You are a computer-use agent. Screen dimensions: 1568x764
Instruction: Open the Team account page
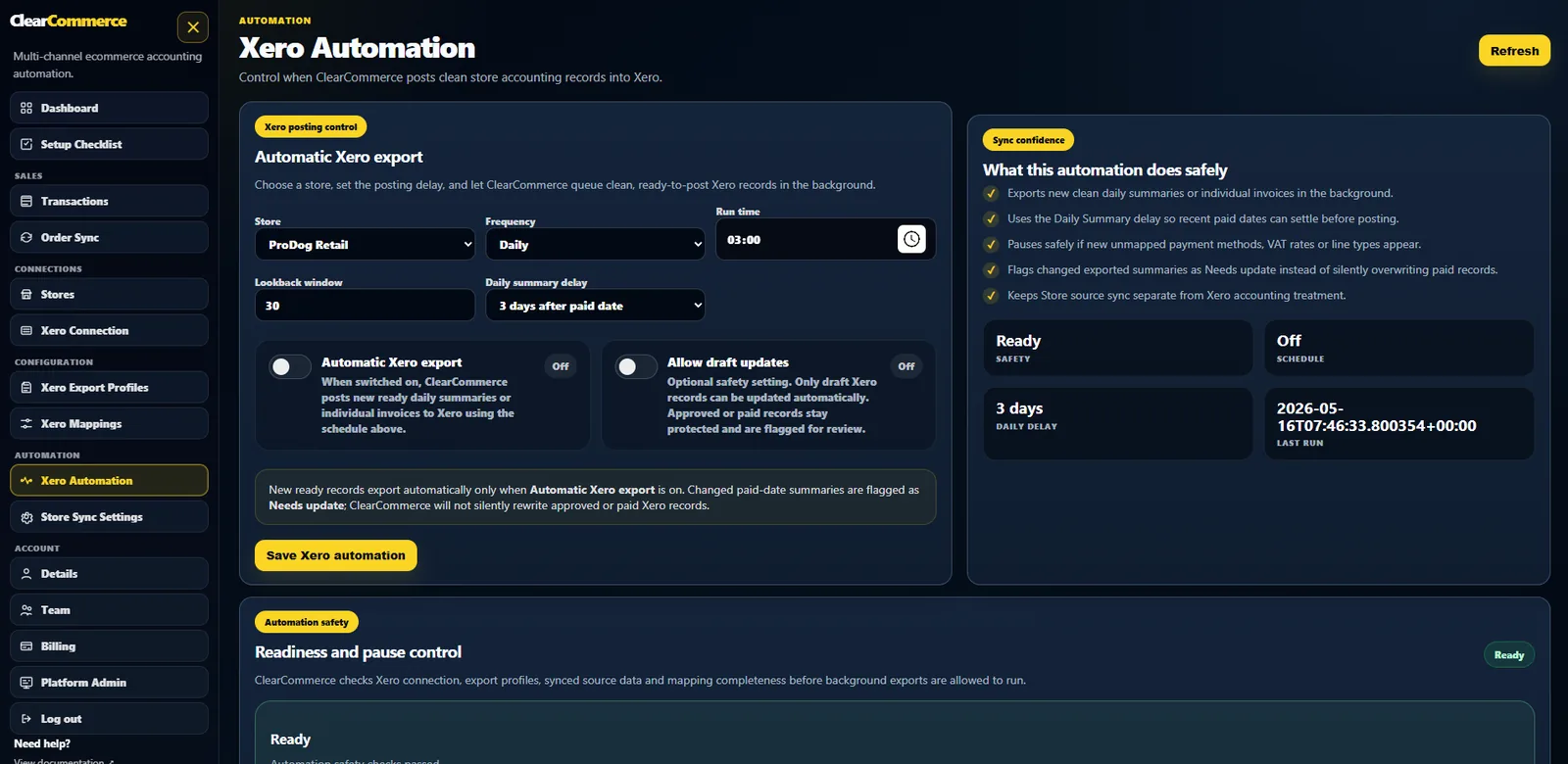tap(109, 609)
